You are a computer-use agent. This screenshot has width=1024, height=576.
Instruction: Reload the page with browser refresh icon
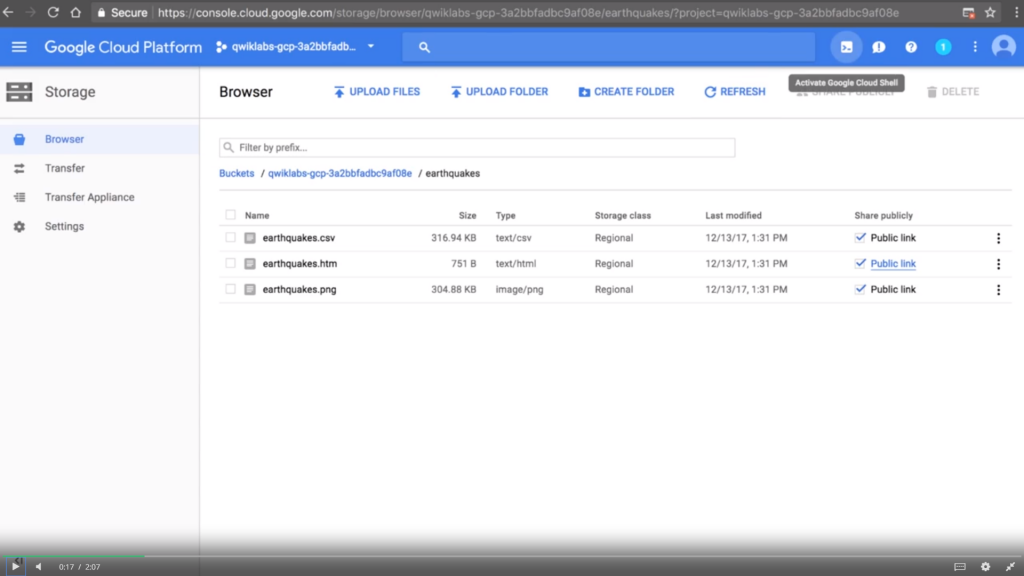tap(53, 12)
